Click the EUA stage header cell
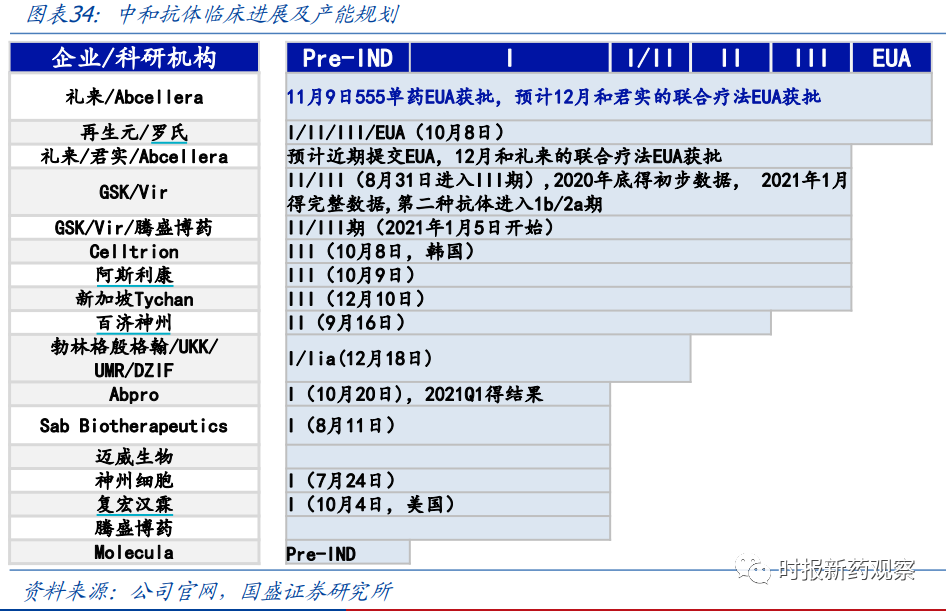Image resolution: width=946 pixels, height=611 pixels. (x=892, y=58)
